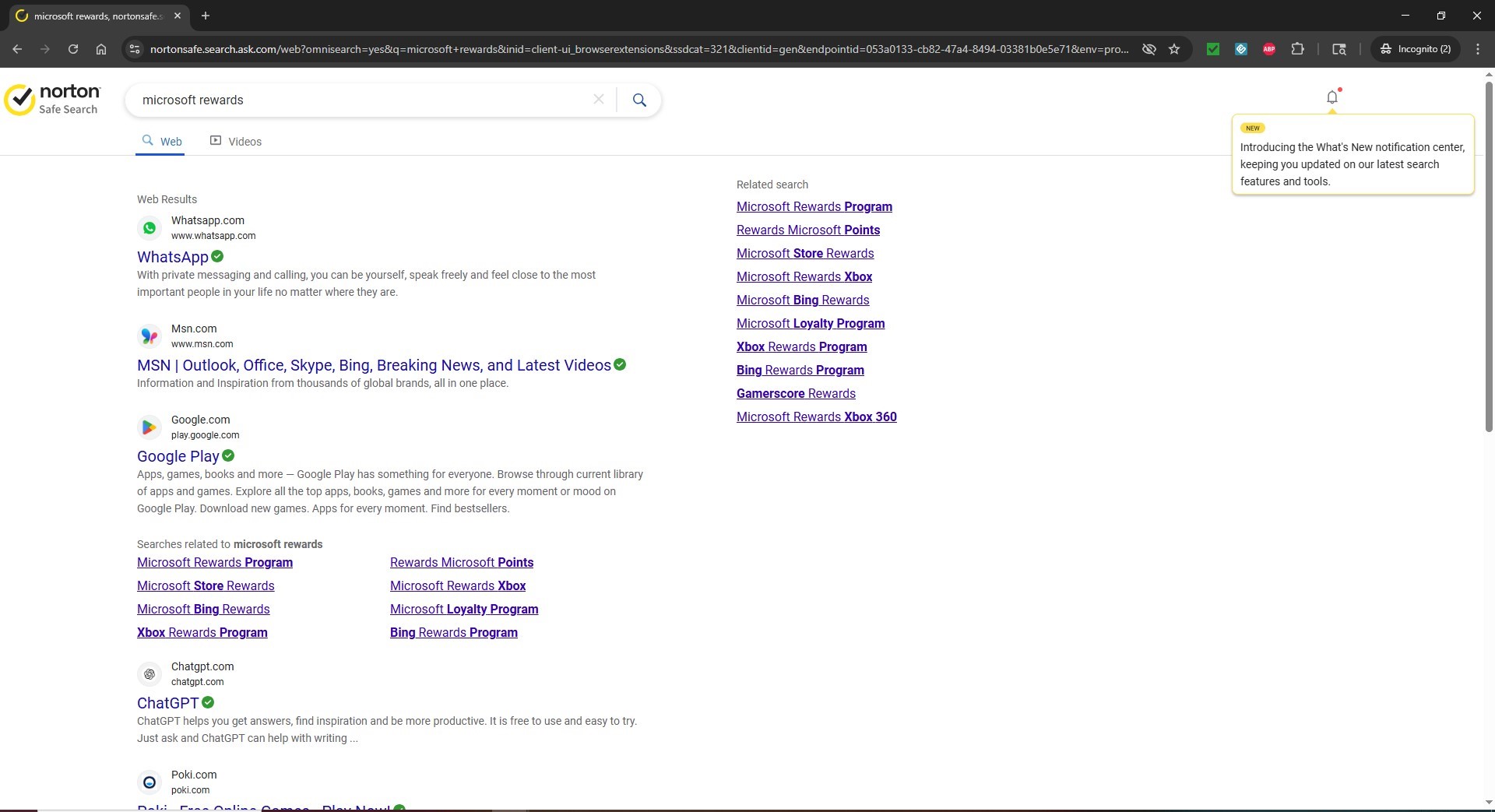The width and height of the screenshot is (1495, 812).
Task: Click the Incognito (2) profile button
Action: 1416,49
